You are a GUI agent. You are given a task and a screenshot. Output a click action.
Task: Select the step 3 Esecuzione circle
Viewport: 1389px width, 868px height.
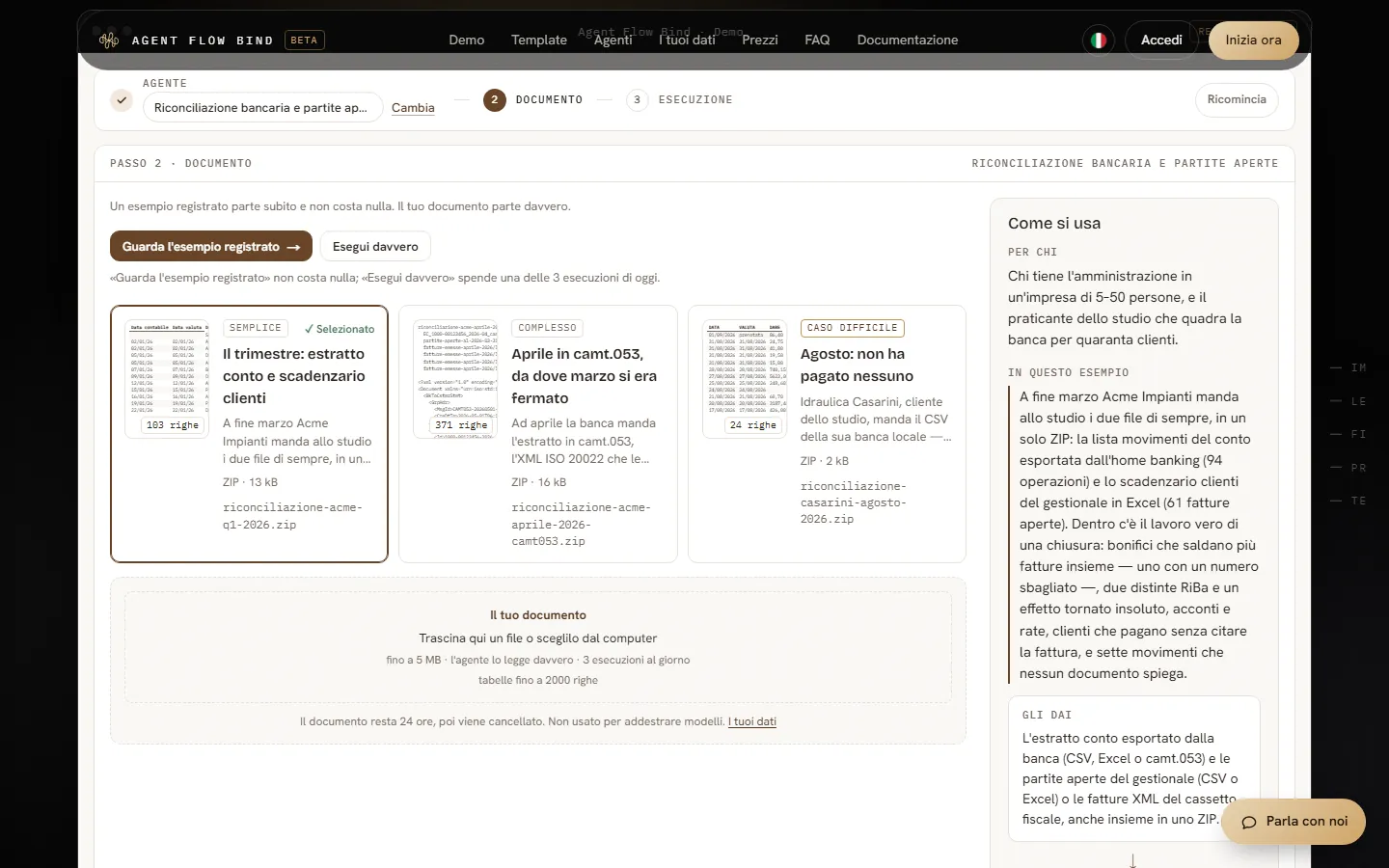point(637,99)
